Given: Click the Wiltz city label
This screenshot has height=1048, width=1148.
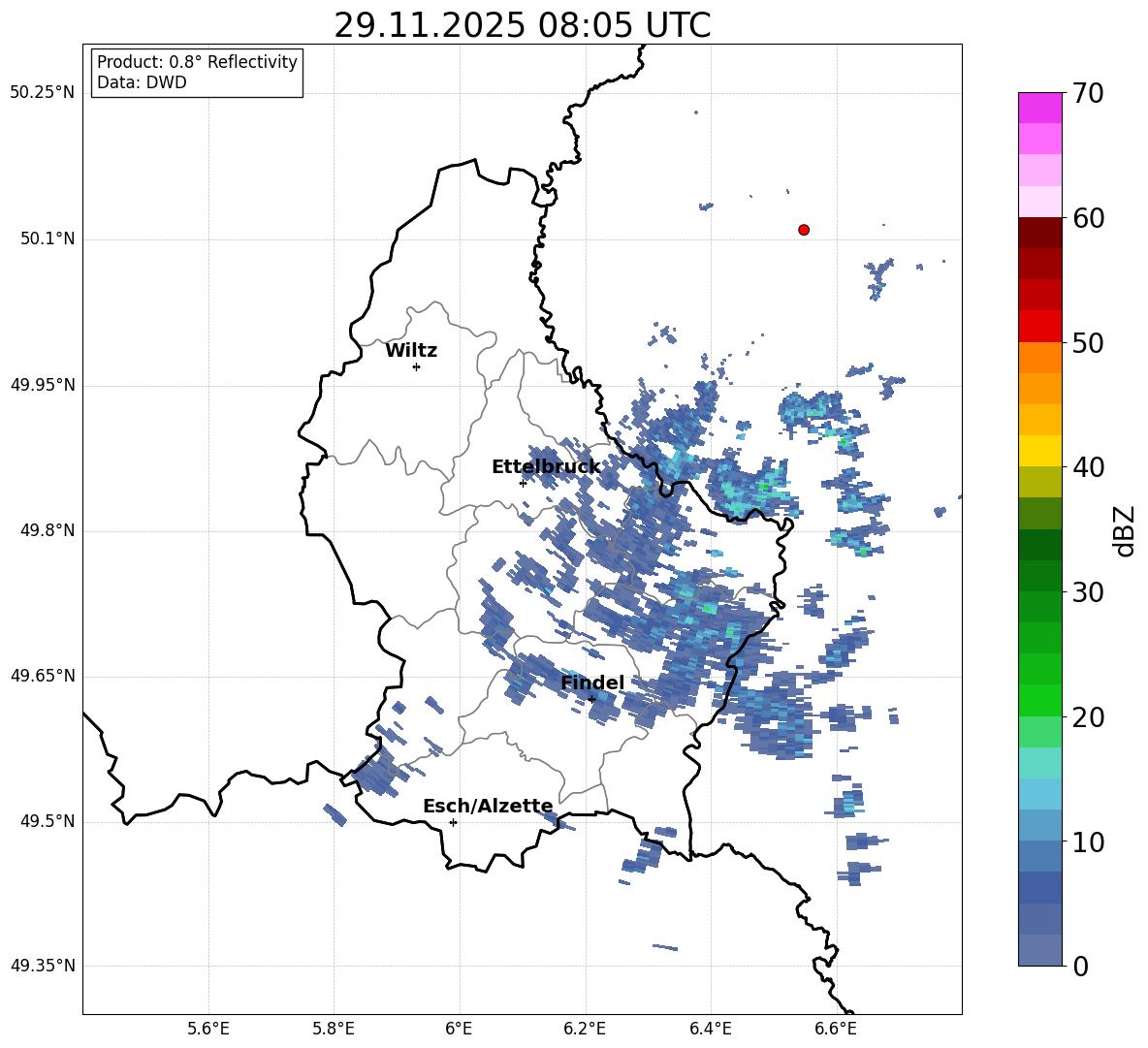Looking at the screenshot, I should coord(411,351).
